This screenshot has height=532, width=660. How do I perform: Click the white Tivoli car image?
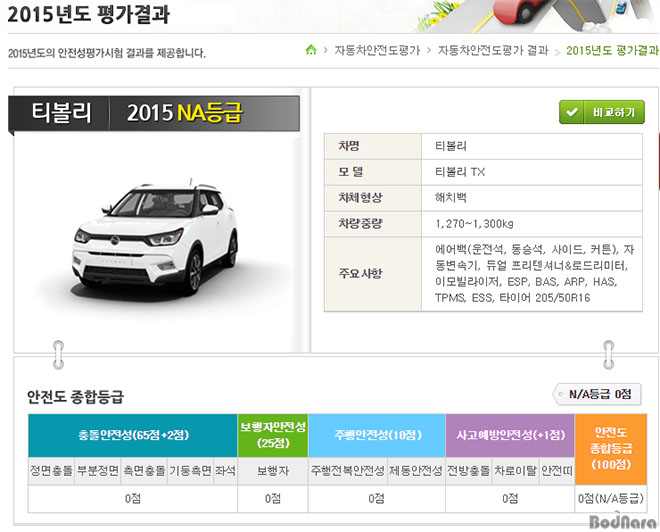(x=157, y=238)
